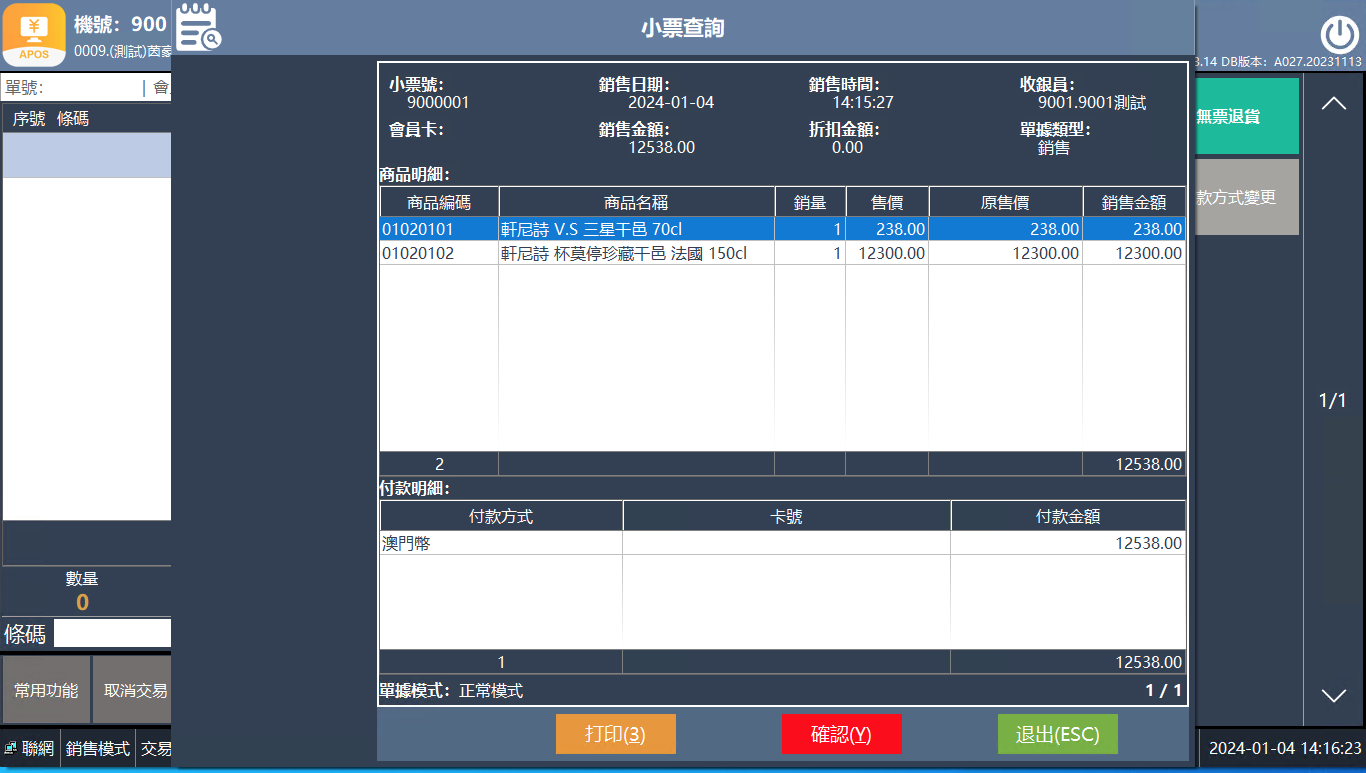Select the 軒尼詩 V.S 三星干邑 70cl row

tap(636, 229)
